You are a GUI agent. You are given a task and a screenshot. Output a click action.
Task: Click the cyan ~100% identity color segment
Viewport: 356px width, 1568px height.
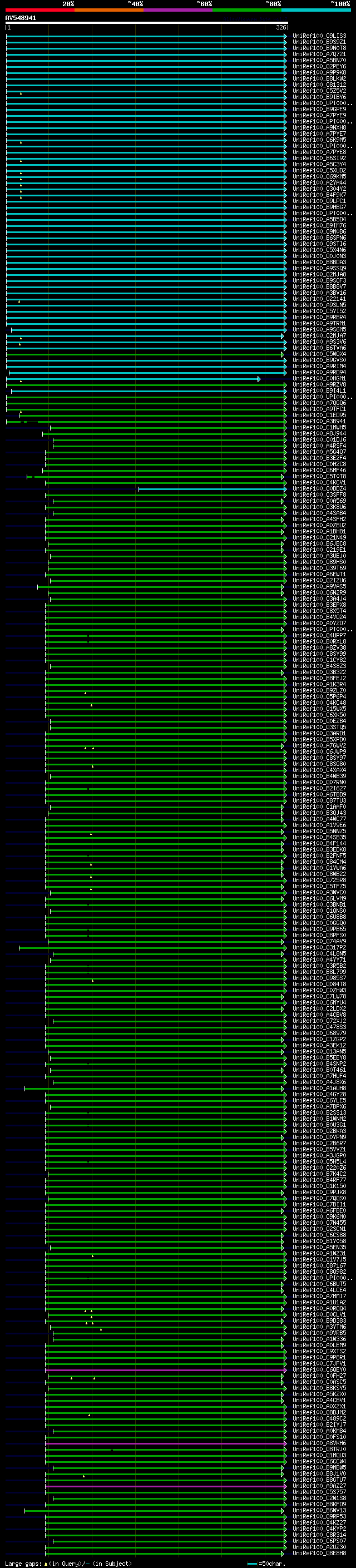pos(317,10)
